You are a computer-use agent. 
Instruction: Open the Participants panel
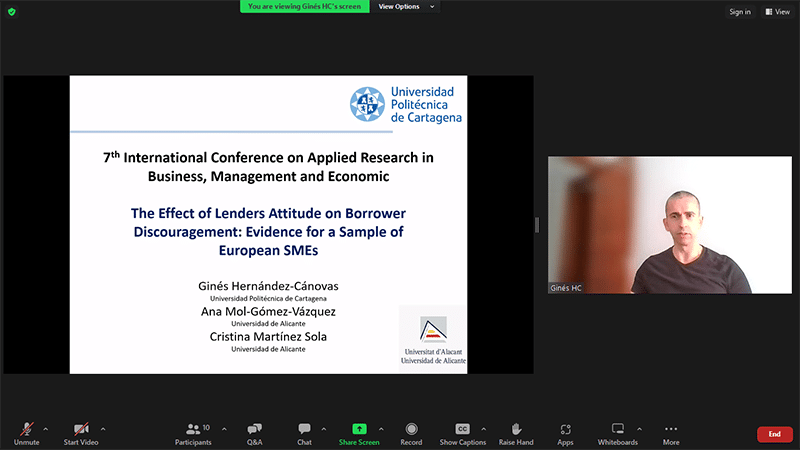point(193,429)
